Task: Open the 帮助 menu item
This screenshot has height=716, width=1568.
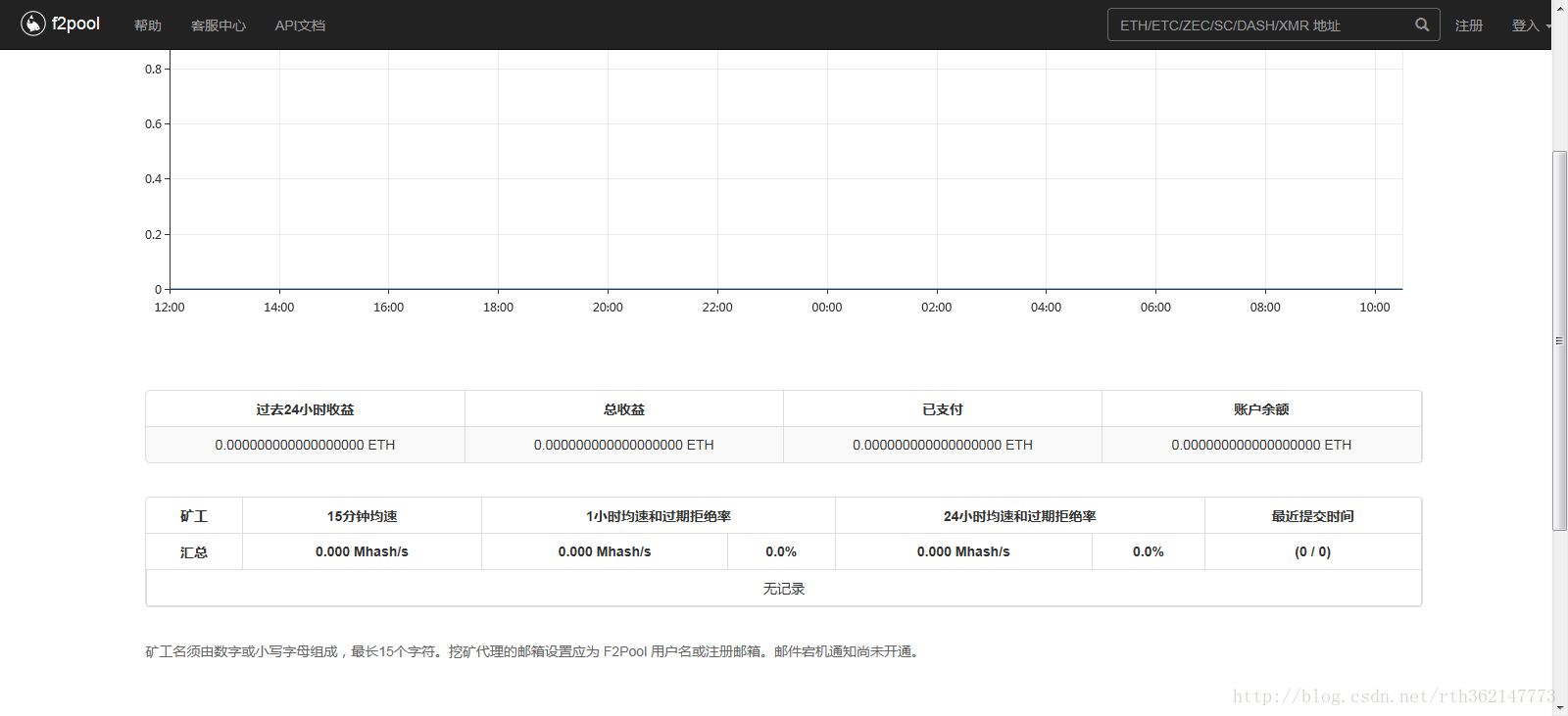Action: [x=148, y=25]
